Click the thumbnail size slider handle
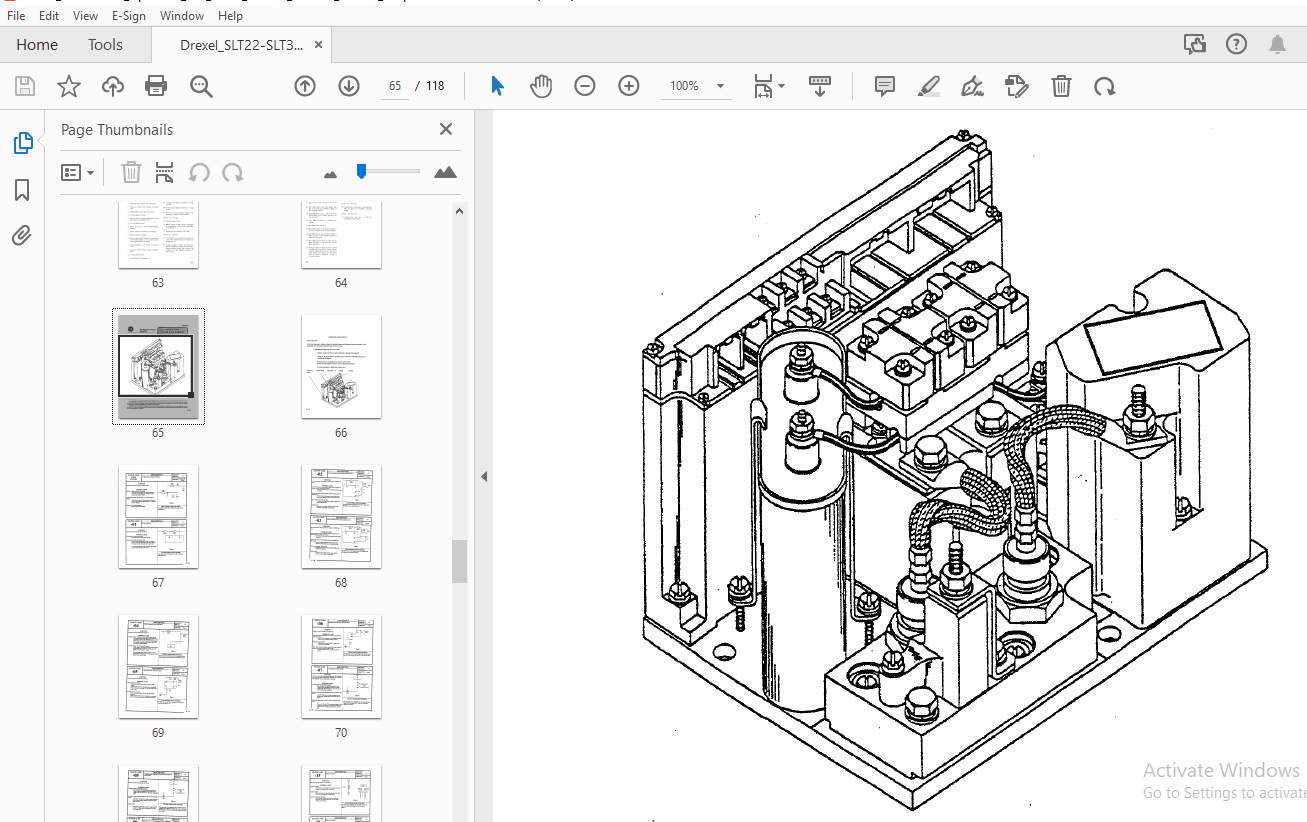1307x822 pixels. (x=361, y=172)
